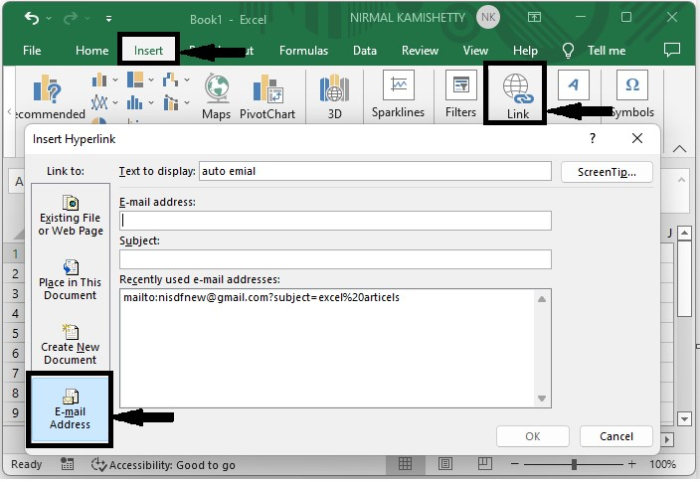Click the E-mail address input field
700x482 pixels.
335,220
